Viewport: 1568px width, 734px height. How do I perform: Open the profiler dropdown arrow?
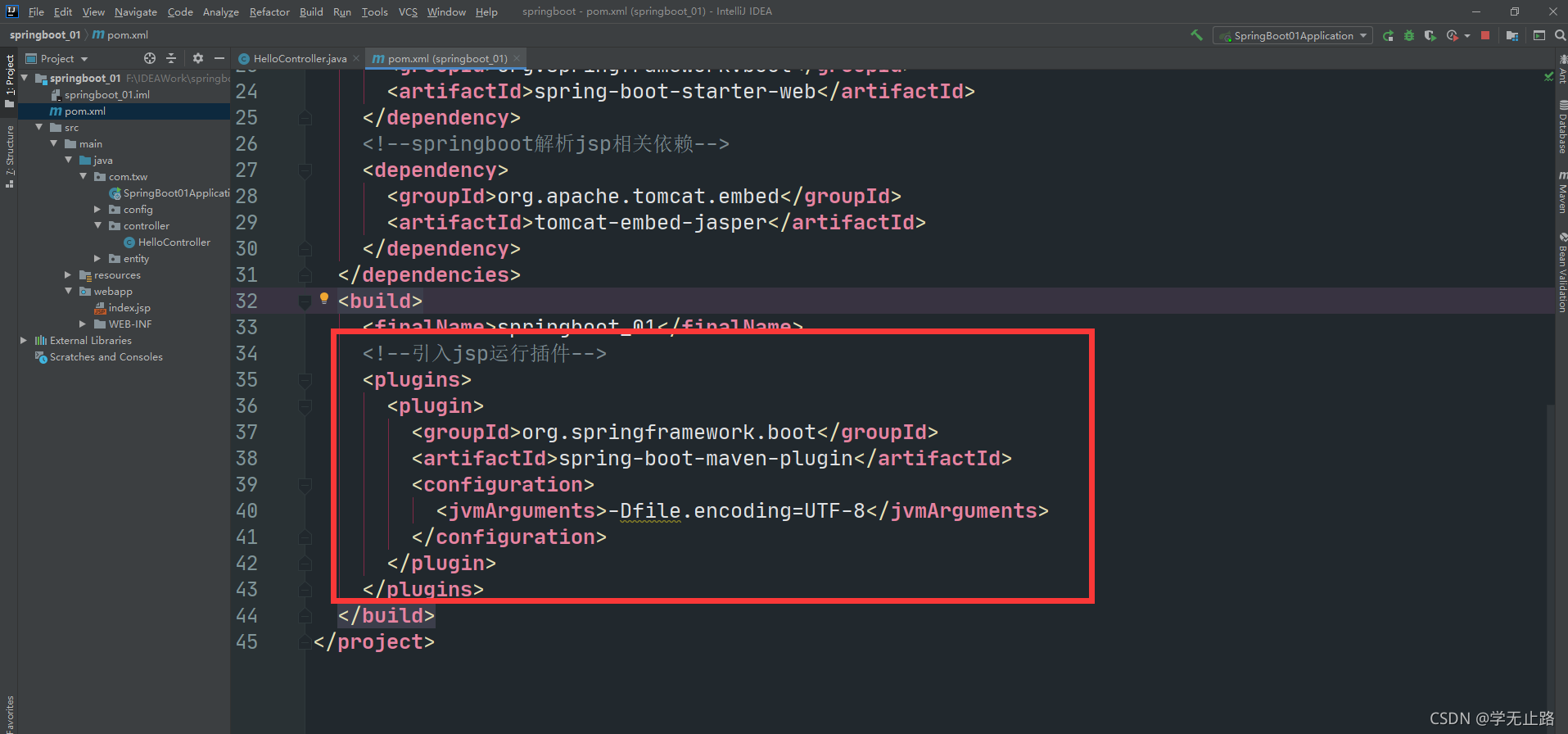click(1466, 35)
